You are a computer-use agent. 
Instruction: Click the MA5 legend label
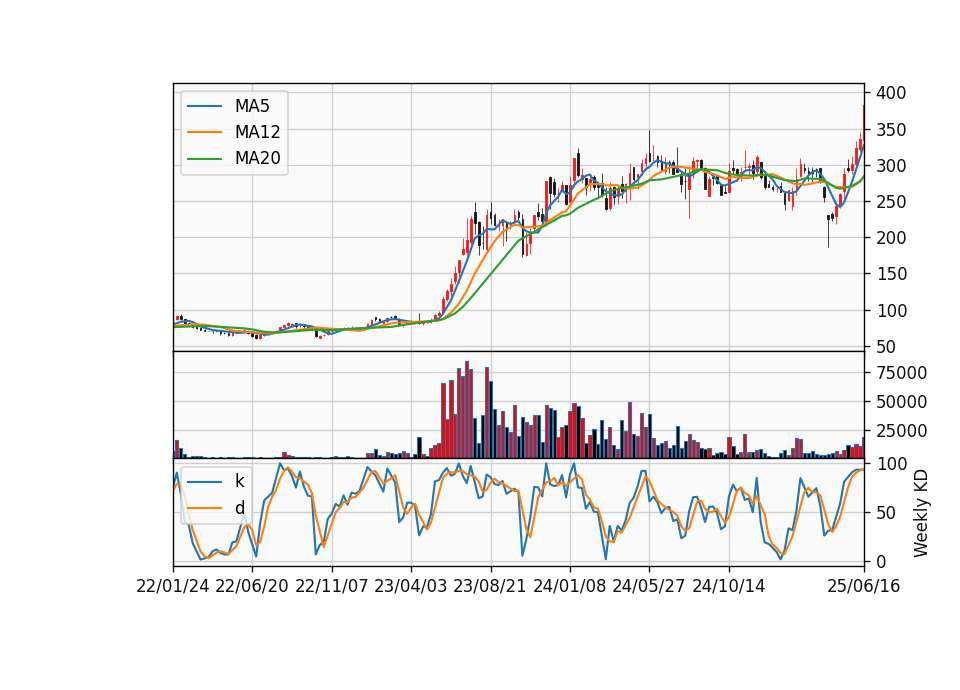252,106
